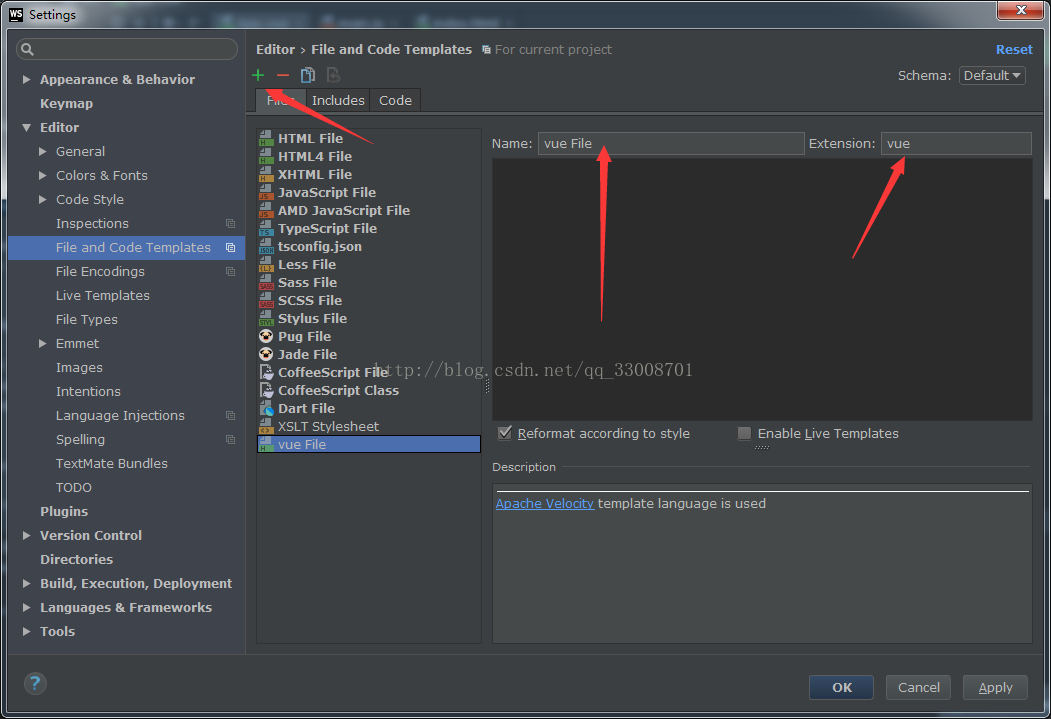Open the Schema Default dropdown
The image size is (1051, 719).
coord(992,76)
